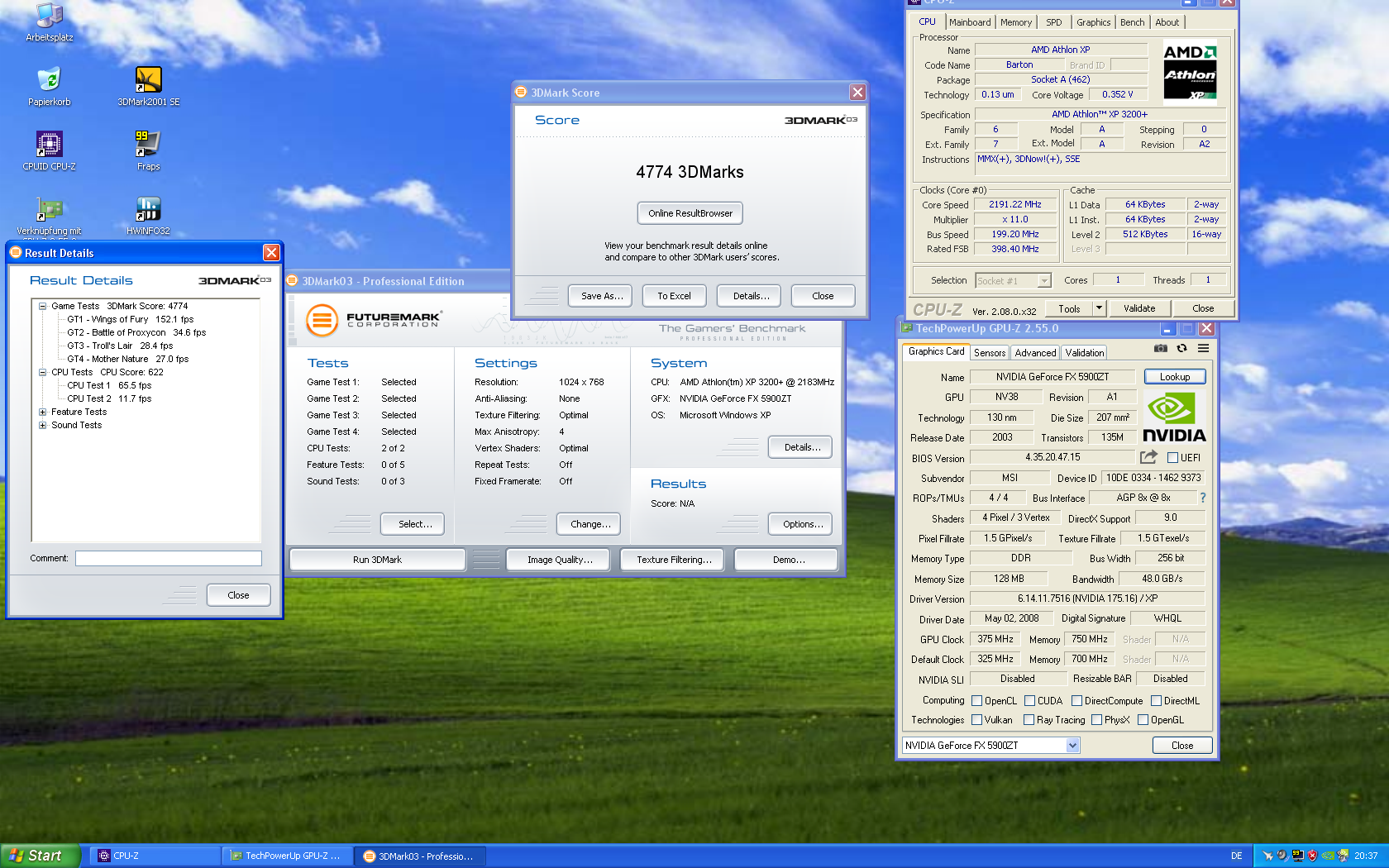Viewport: 1389px width, 868px height.
Task: Open the Verknüpfung mit desktop shortcut
Action: click(50, 215)
